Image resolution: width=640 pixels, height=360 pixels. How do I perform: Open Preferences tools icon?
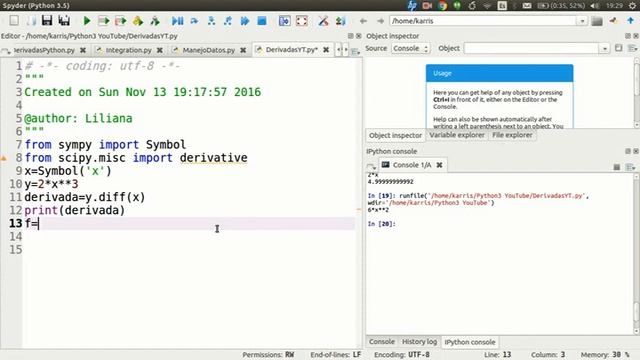(x=323, y=20)
